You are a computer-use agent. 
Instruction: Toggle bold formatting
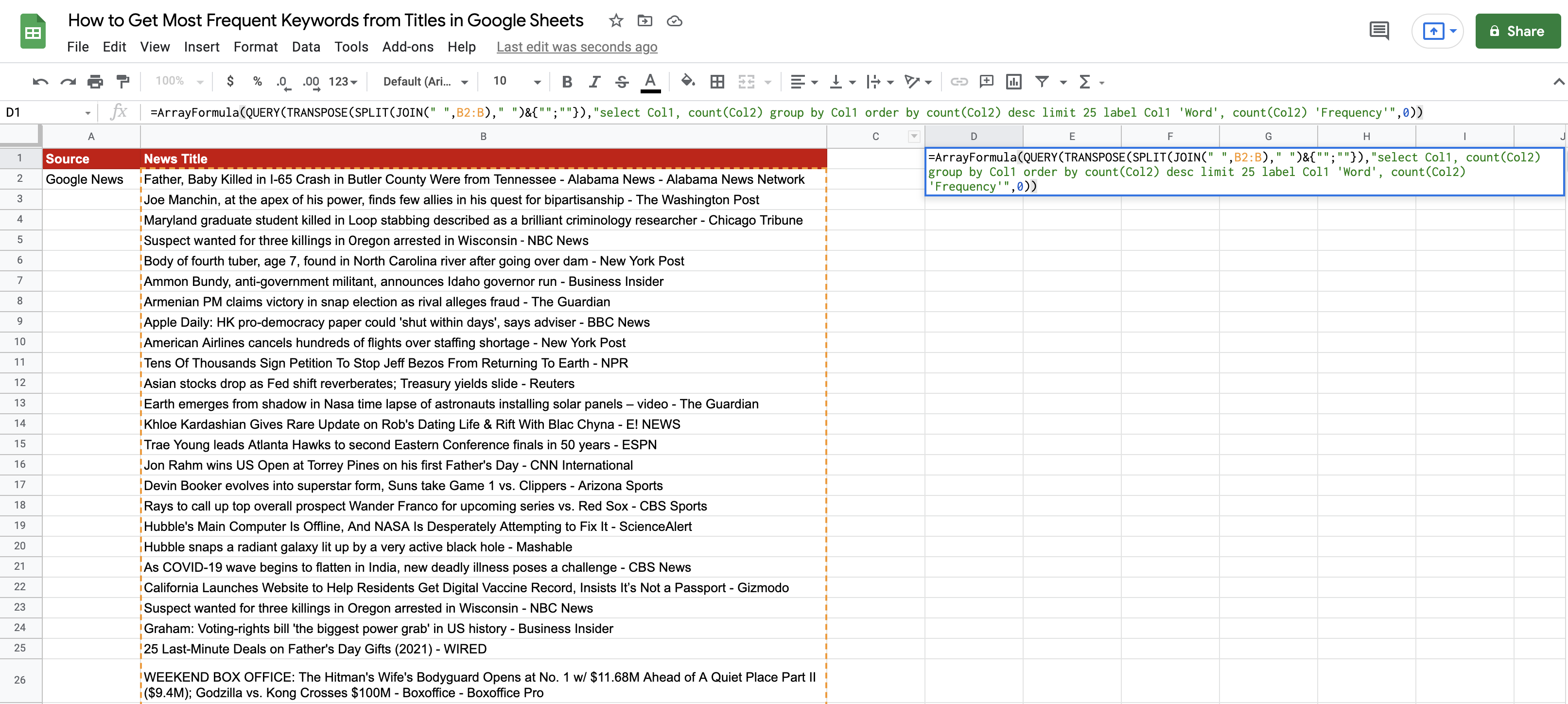[567, 82]
